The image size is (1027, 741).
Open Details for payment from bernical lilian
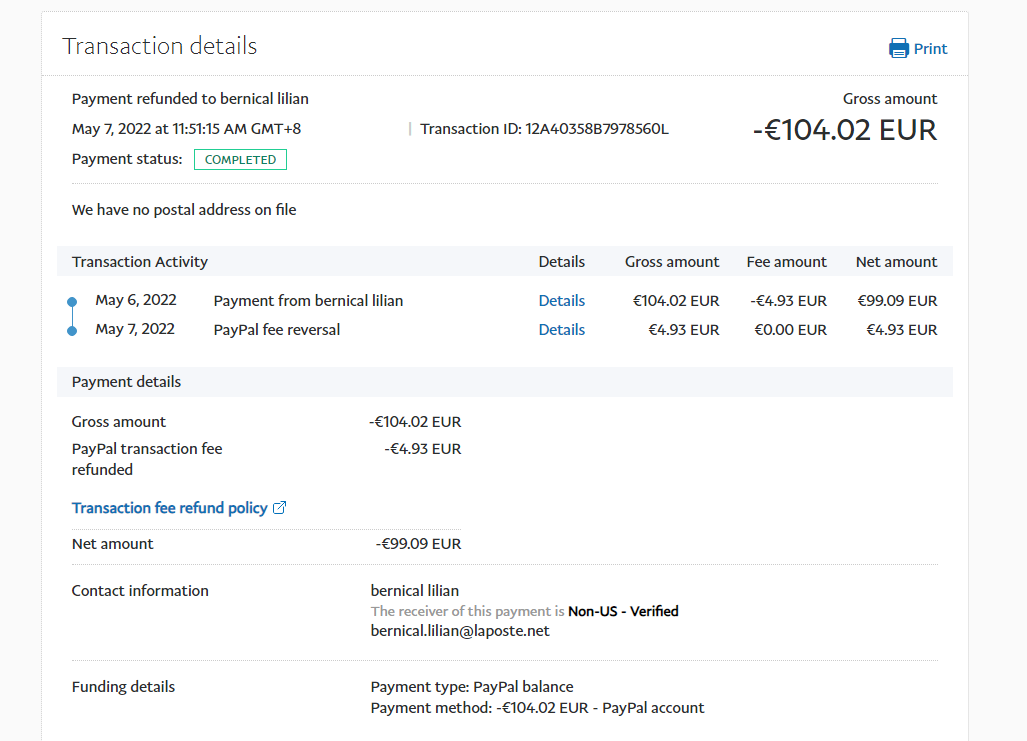[x=561, y=301]
